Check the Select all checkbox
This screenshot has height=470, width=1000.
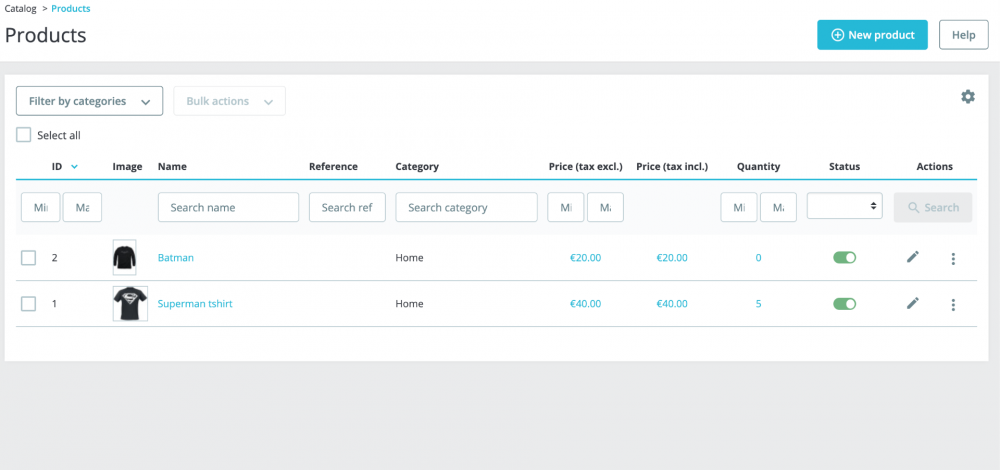point(24,135)
